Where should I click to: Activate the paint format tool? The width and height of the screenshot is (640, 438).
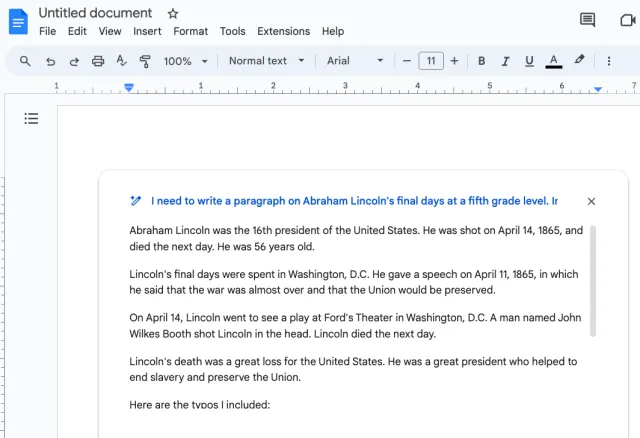(145, 61)
